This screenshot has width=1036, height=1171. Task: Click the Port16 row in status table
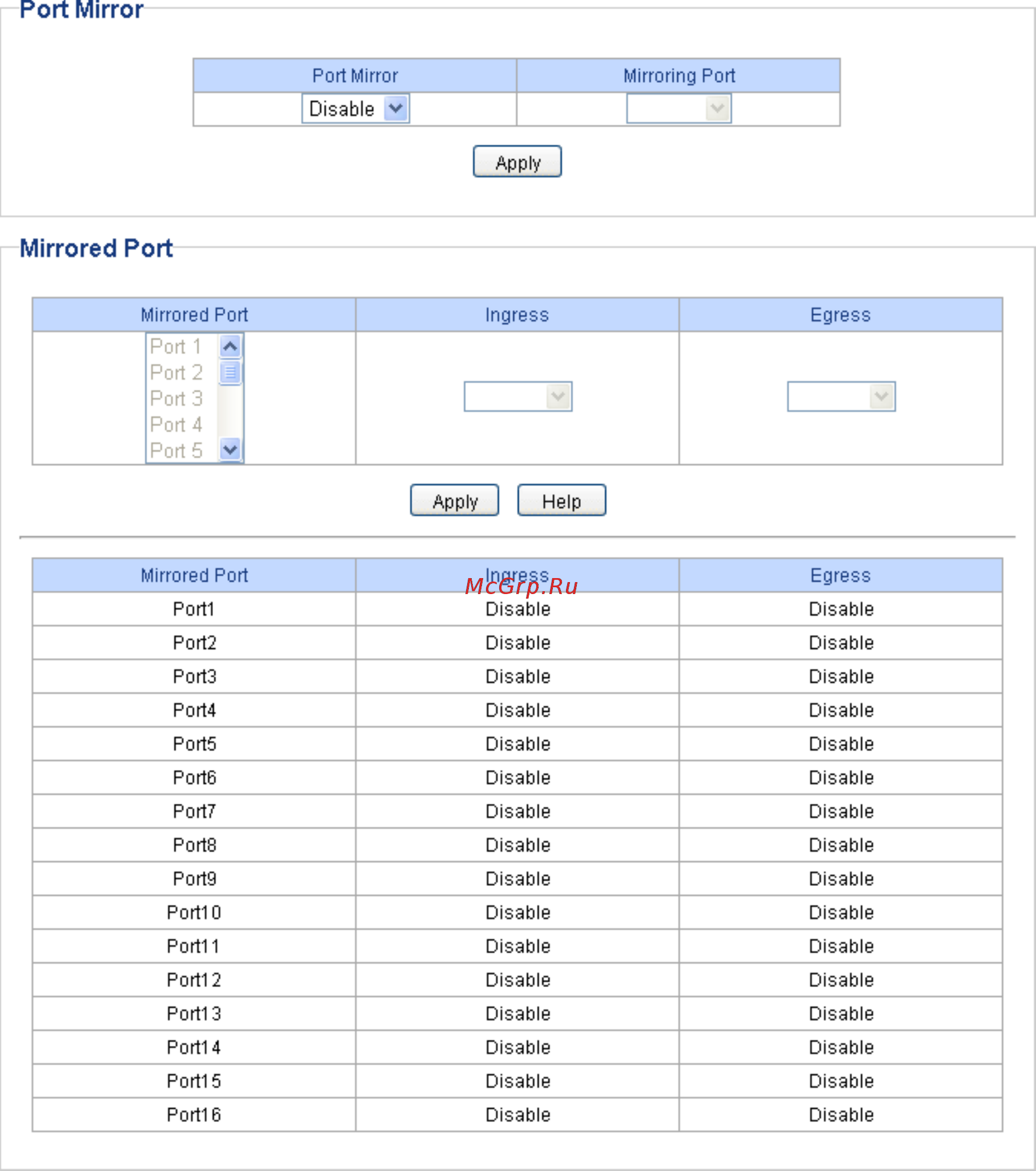pyautogui.click(x=517, y=1115)
